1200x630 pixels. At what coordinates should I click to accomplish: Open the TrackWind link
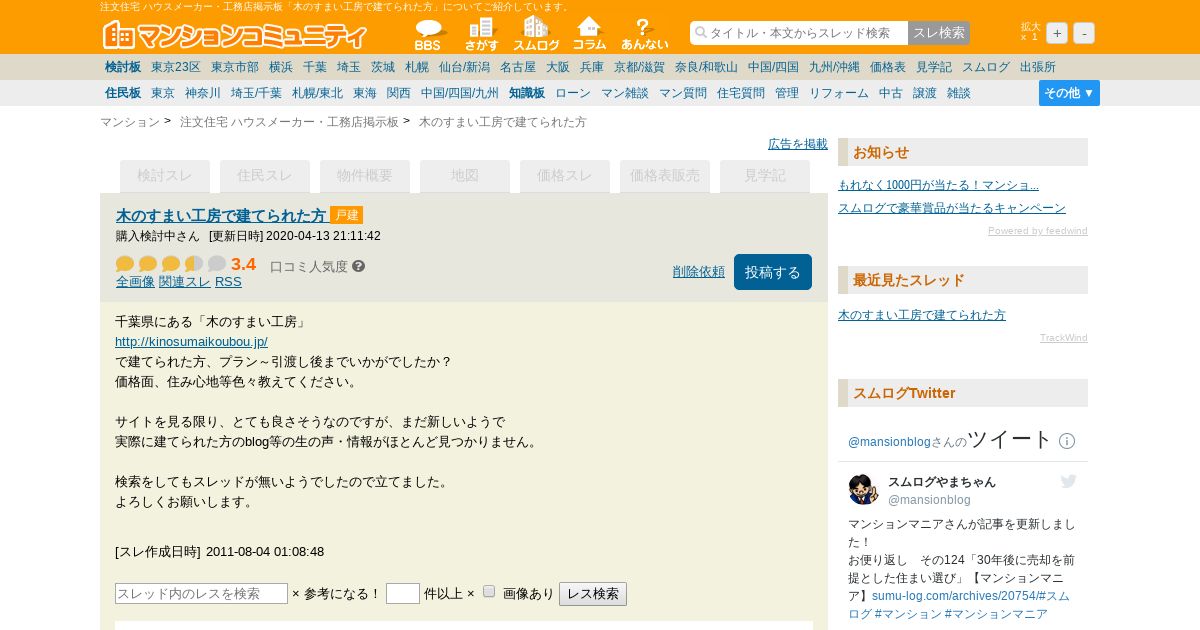tap(1064, 338)
